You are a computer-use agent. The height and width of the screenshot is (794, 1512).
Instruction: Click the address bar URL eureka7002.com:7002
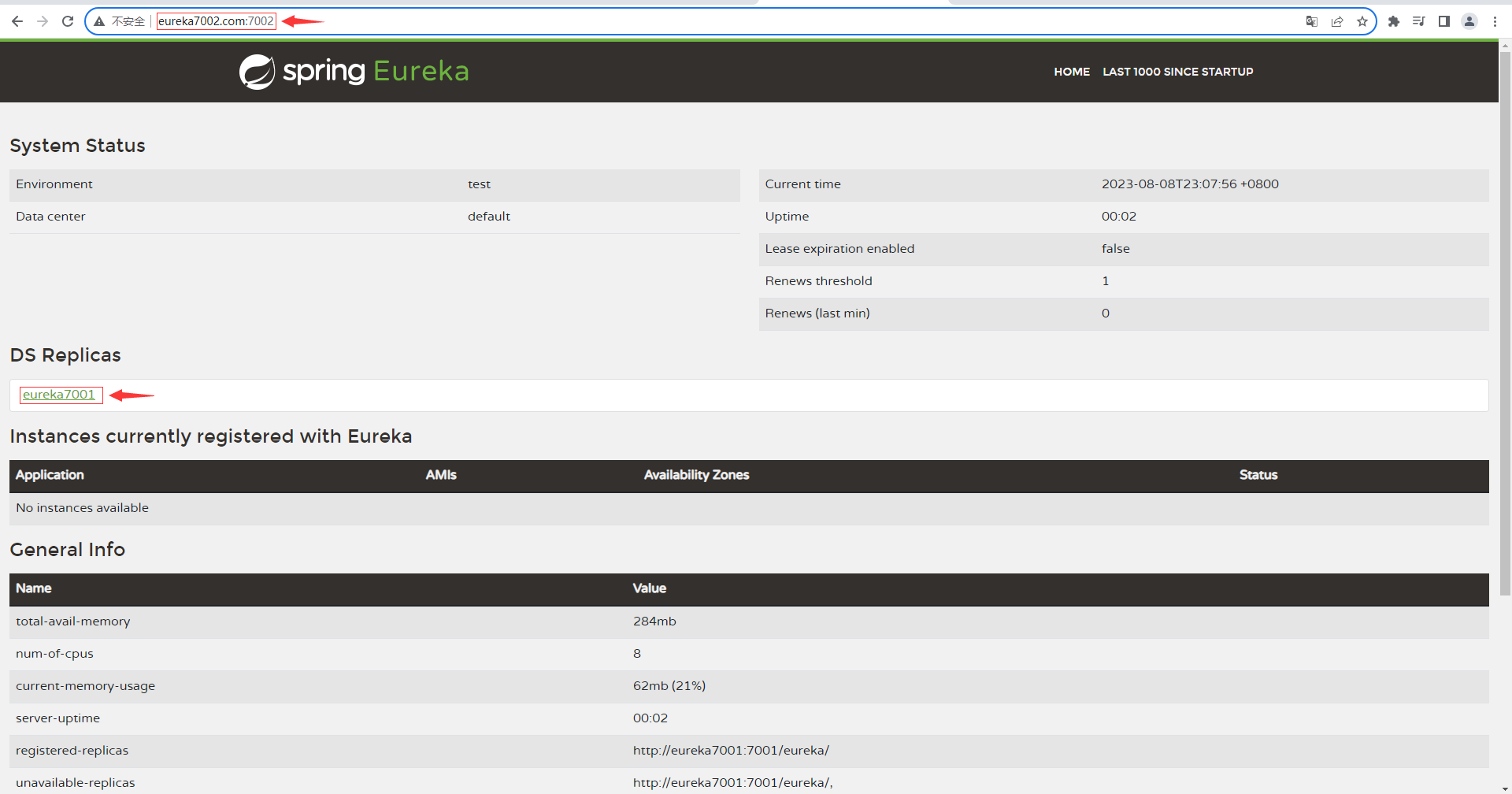(x=216, y=21)
